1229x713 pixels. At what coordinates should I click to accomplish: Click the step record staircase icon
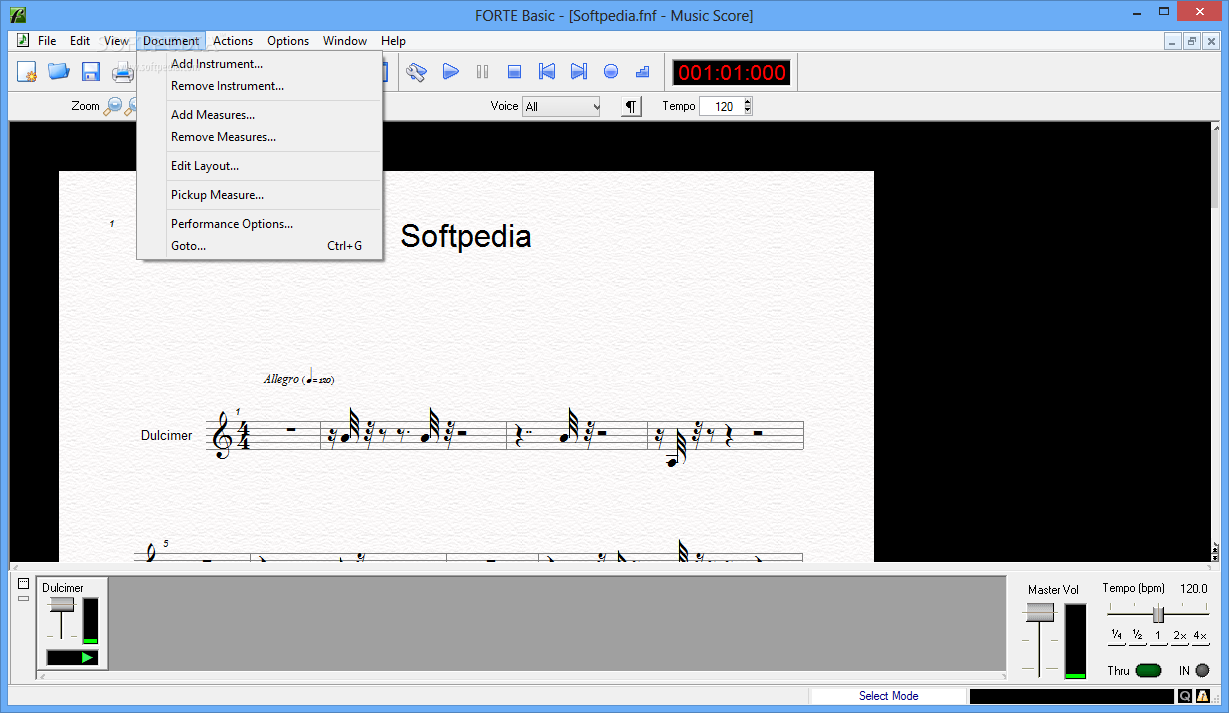click(643, 71)
